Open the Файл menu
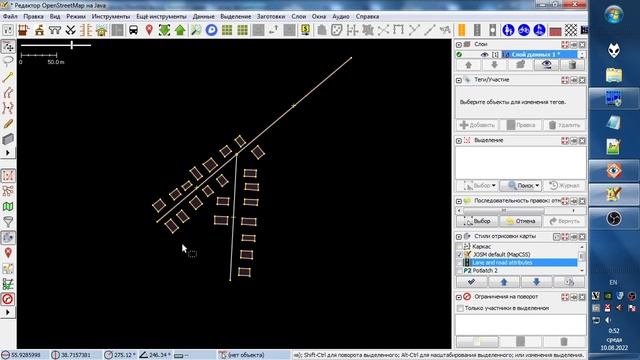This screenshot has height=360, width=640. pos(10,16)
